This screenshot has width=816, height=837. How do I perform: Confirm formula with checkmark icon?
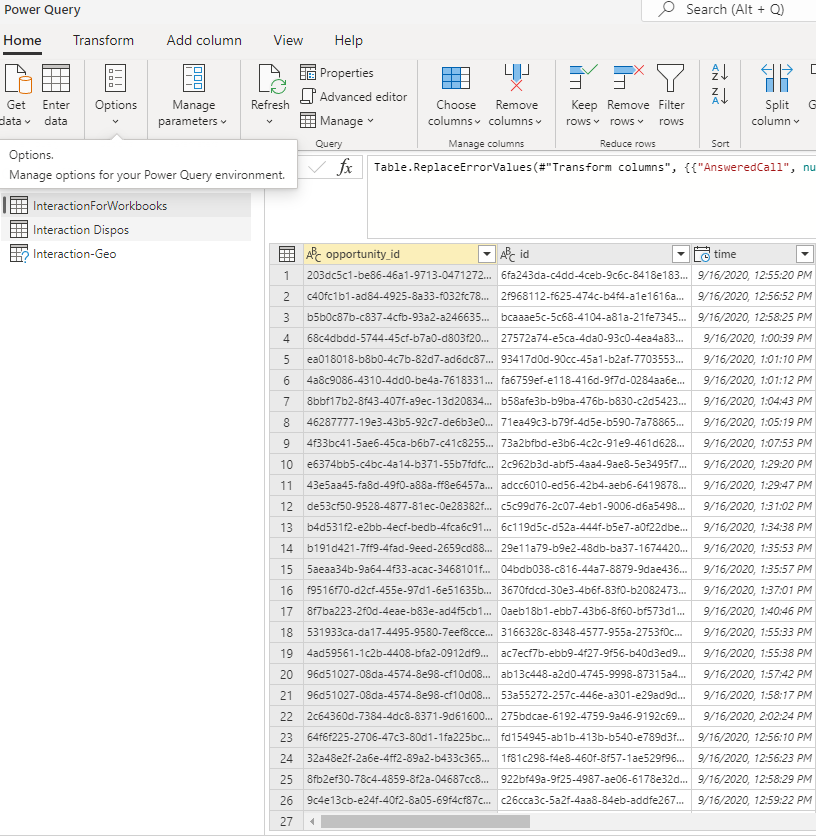317,168
